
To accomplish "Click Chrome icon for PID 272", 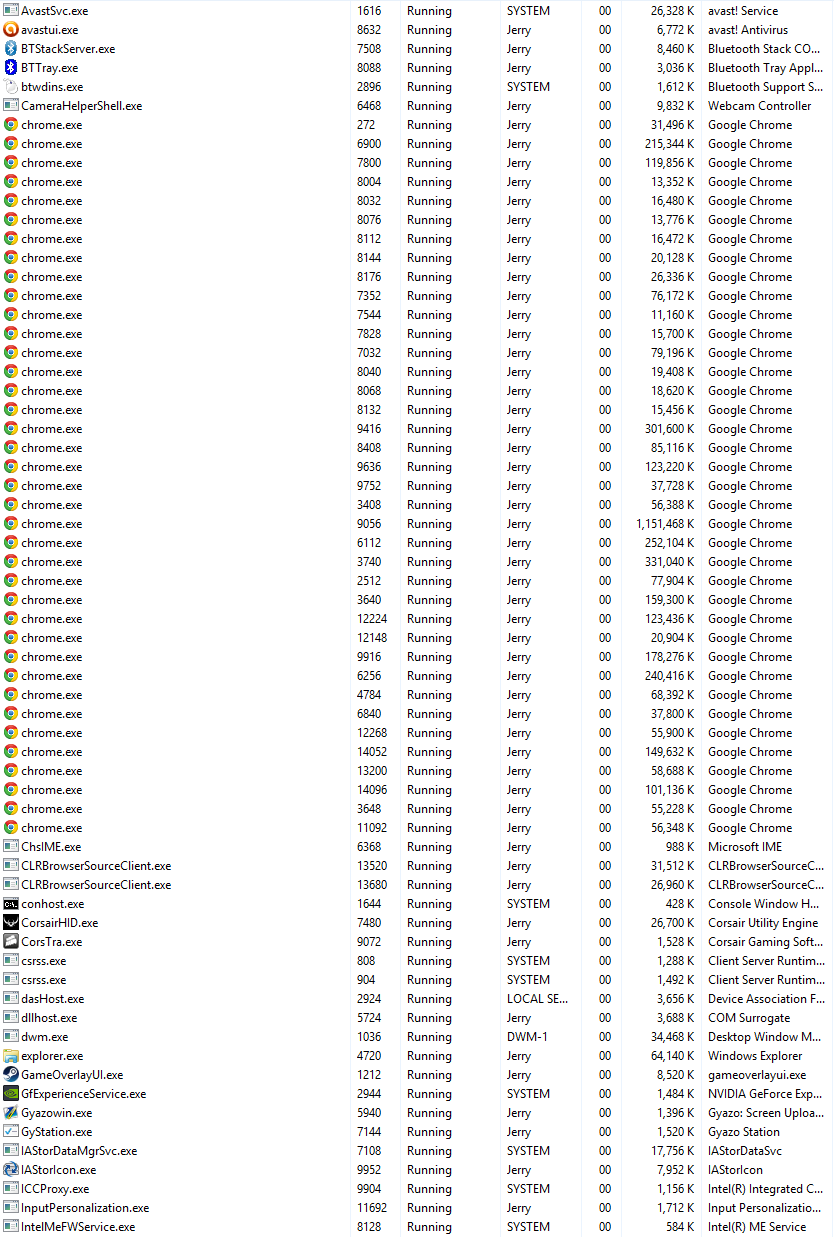I will (x=11, y=125).
